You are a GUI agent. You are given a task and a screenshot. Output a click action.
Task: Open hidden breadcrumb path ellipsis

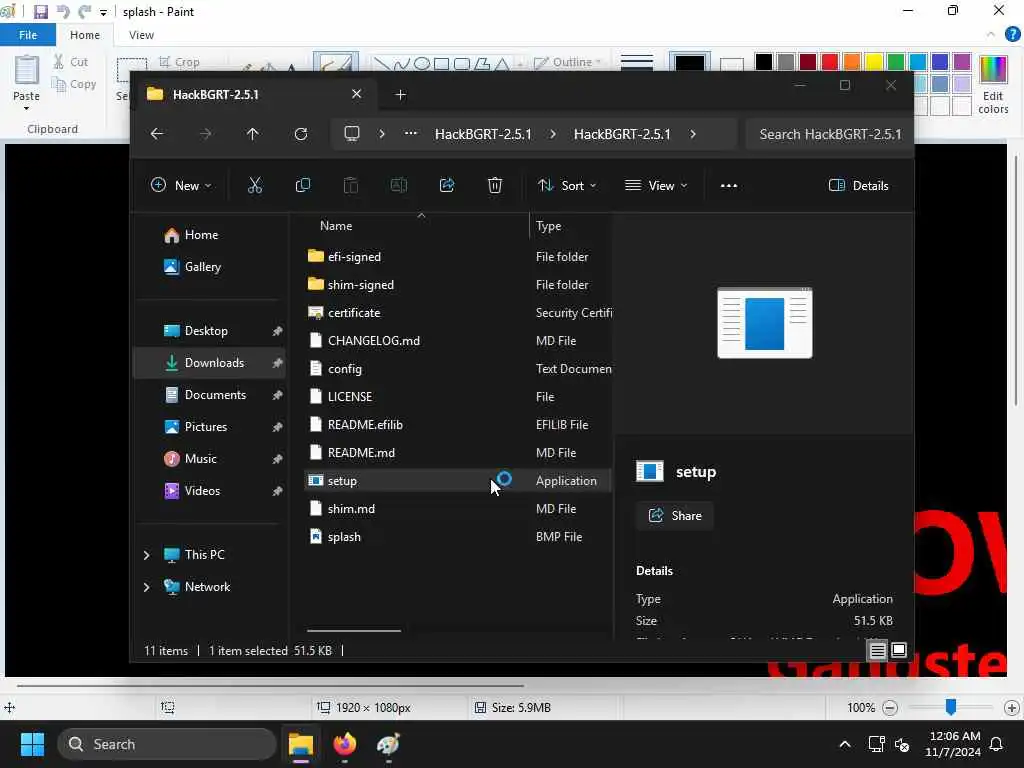[411, 134]
